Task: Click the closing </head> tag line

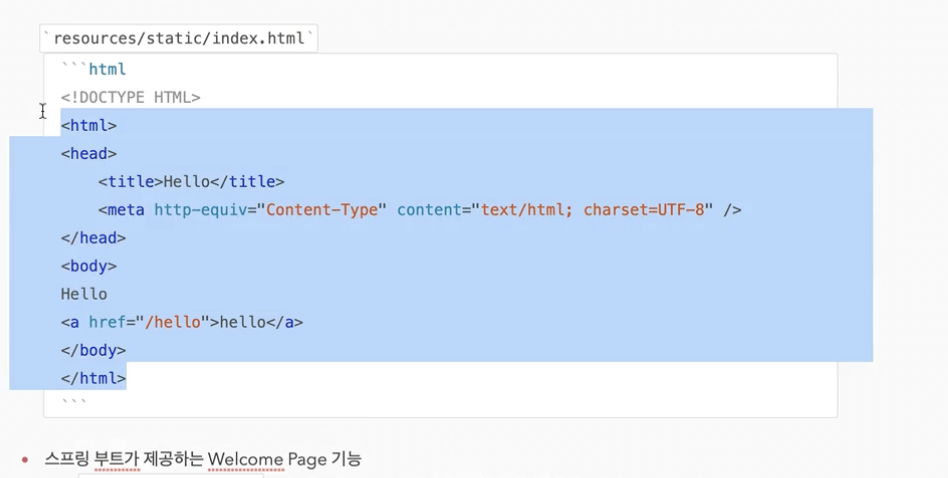Action: tap(93, 237)
